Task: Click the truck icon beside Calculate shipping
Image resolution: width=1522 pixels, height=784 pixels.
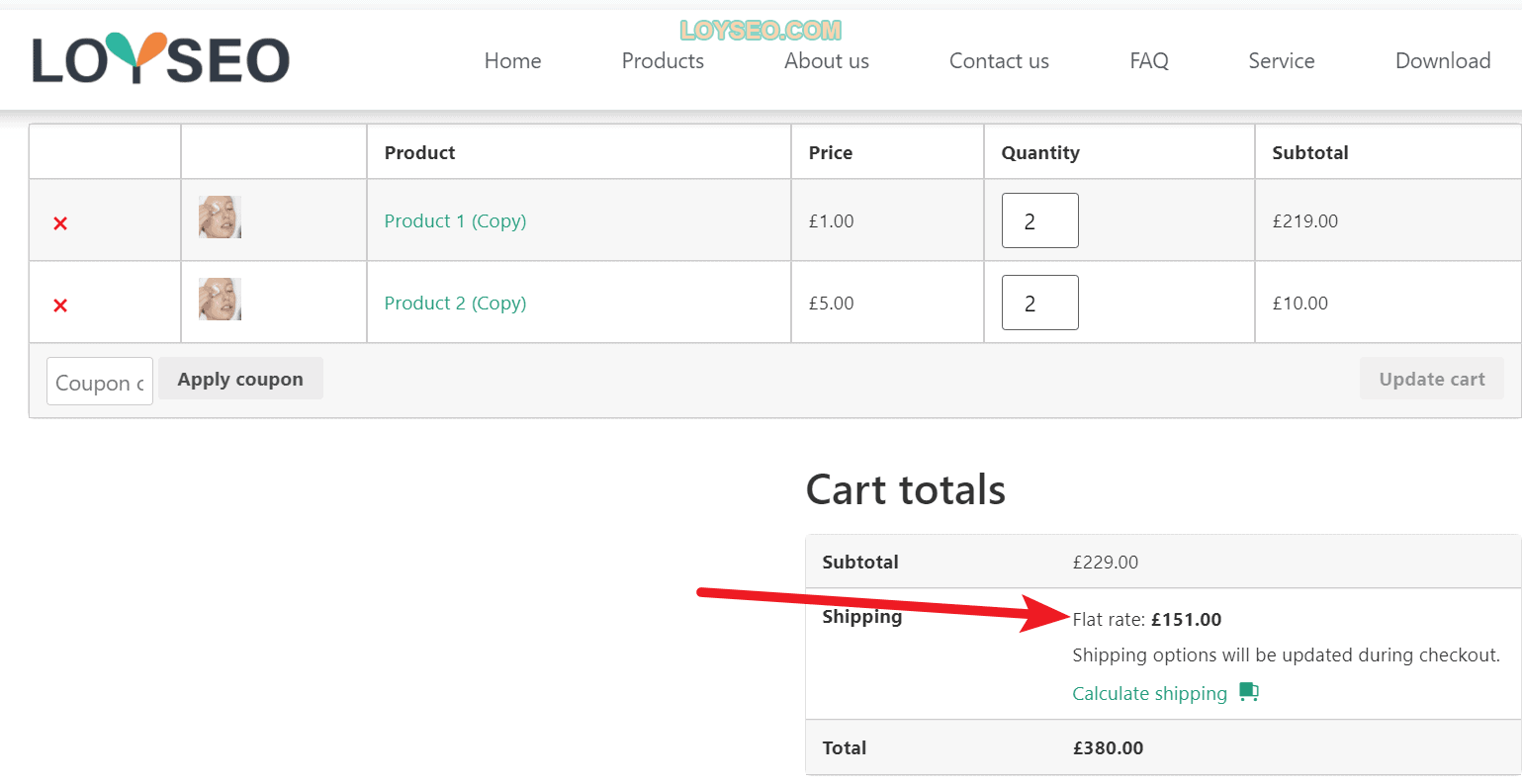Action: (1249, 692)
